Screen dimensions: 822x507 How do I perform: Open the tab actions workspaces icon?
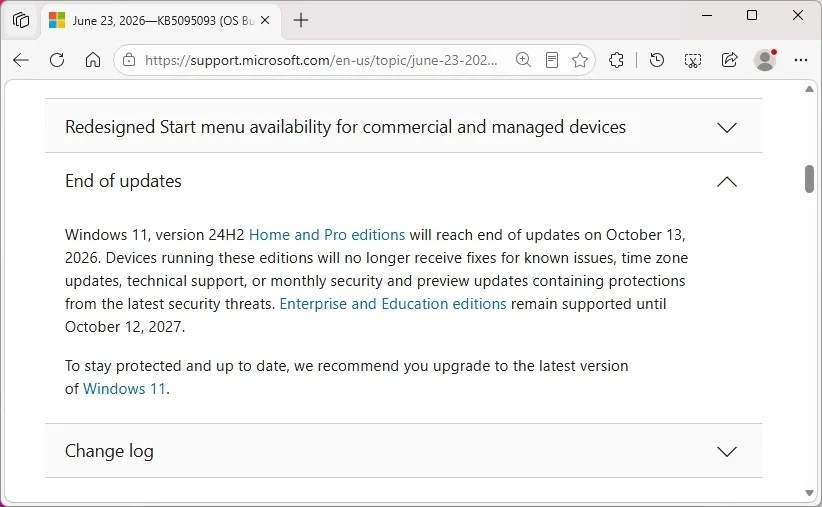pyautogui.click(x=21, y=20)
